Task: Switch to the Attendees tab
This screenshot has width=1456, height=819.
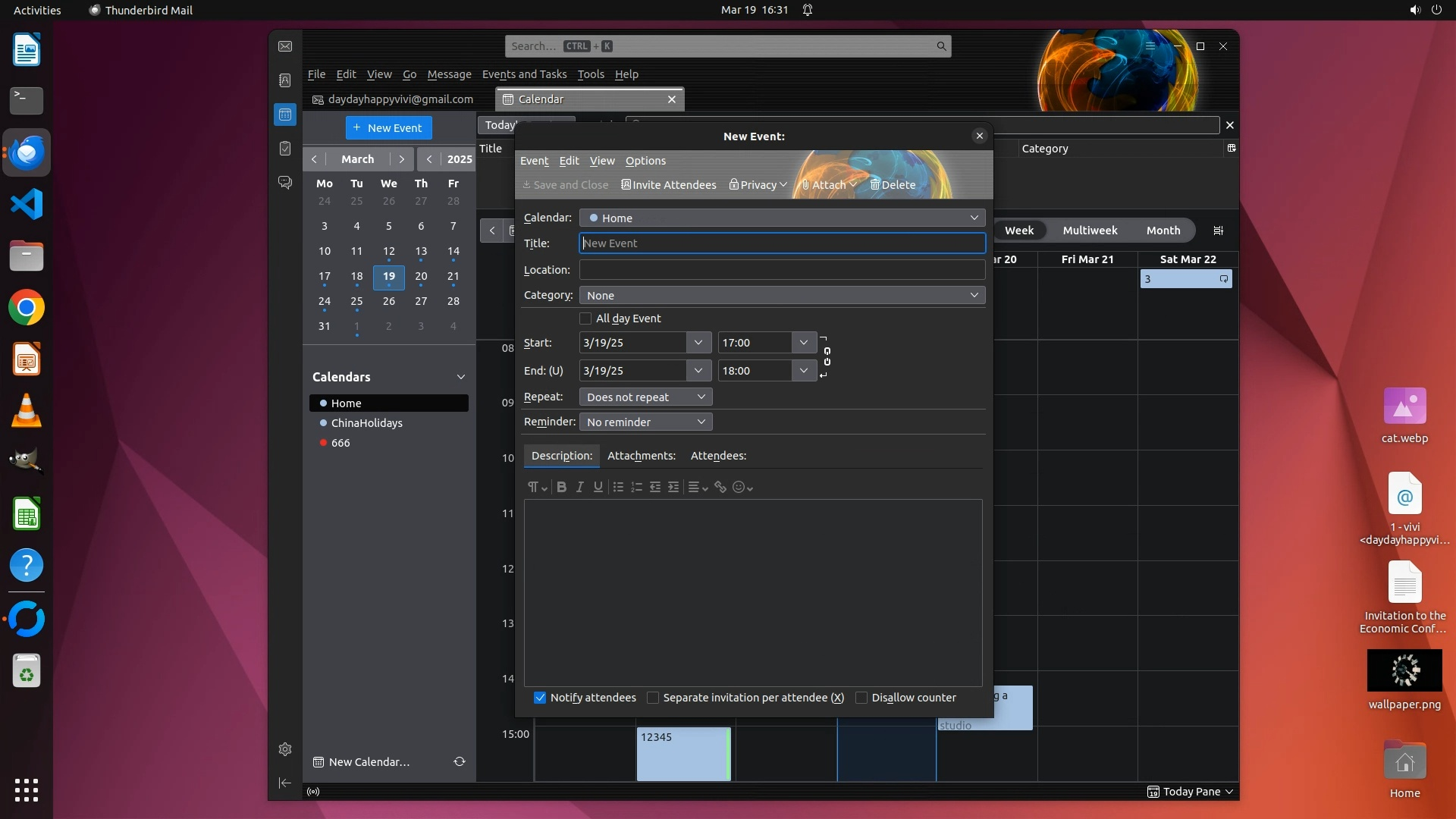Action: pos(718,456)
